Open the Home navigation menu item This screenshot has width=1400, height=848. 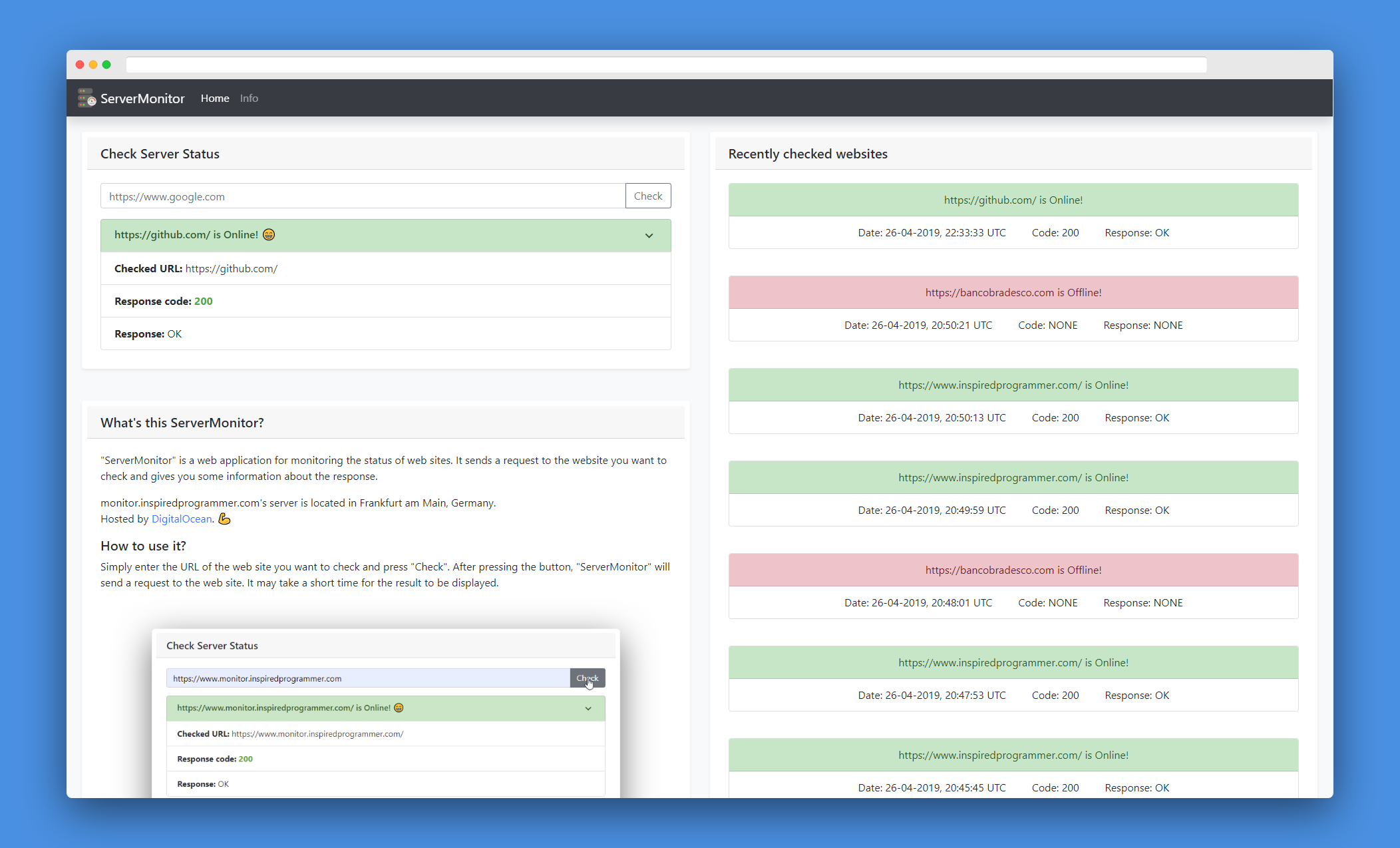[213, 97]
